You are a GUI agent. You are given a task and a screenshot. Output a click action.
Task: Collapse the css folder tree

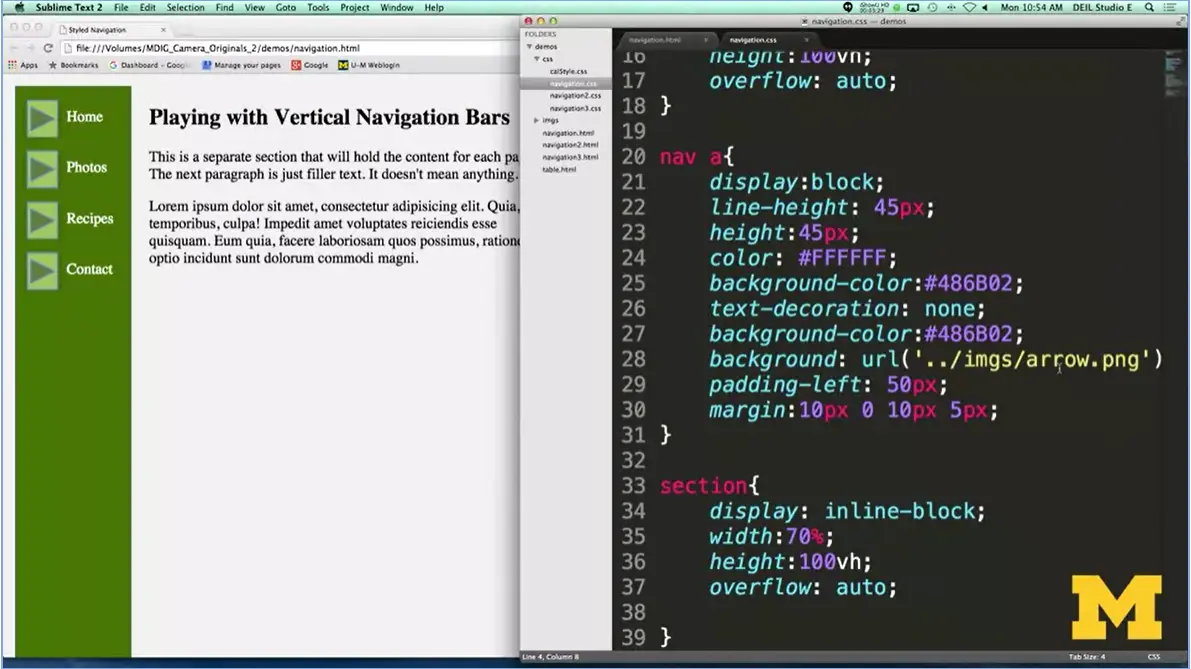[x=537, y=59]
